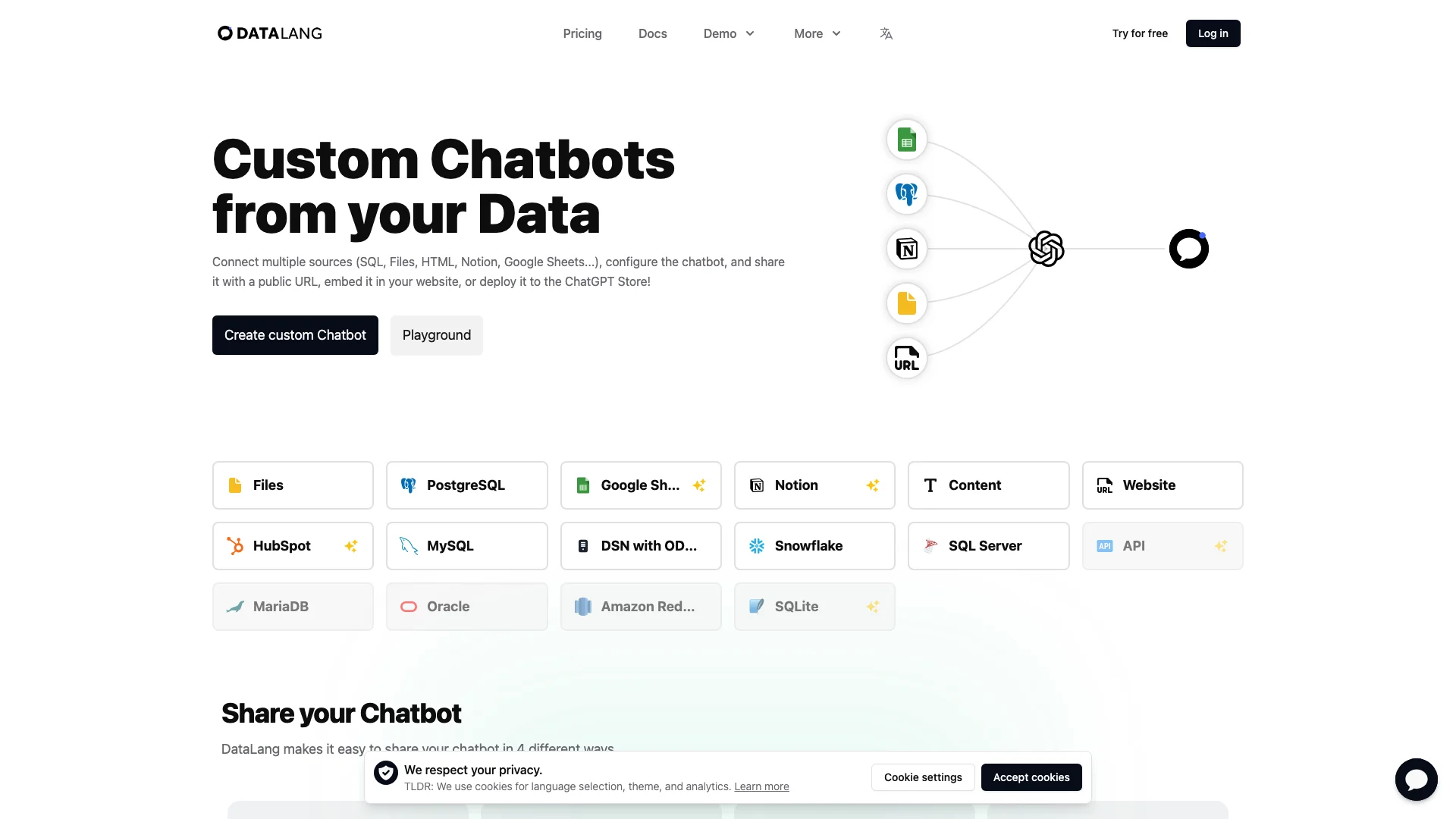The height and width of the screenshot is (819, 1456).
Task: Toggle HubSpot sparkle/AI feature
Action: (x=350, y=546)
